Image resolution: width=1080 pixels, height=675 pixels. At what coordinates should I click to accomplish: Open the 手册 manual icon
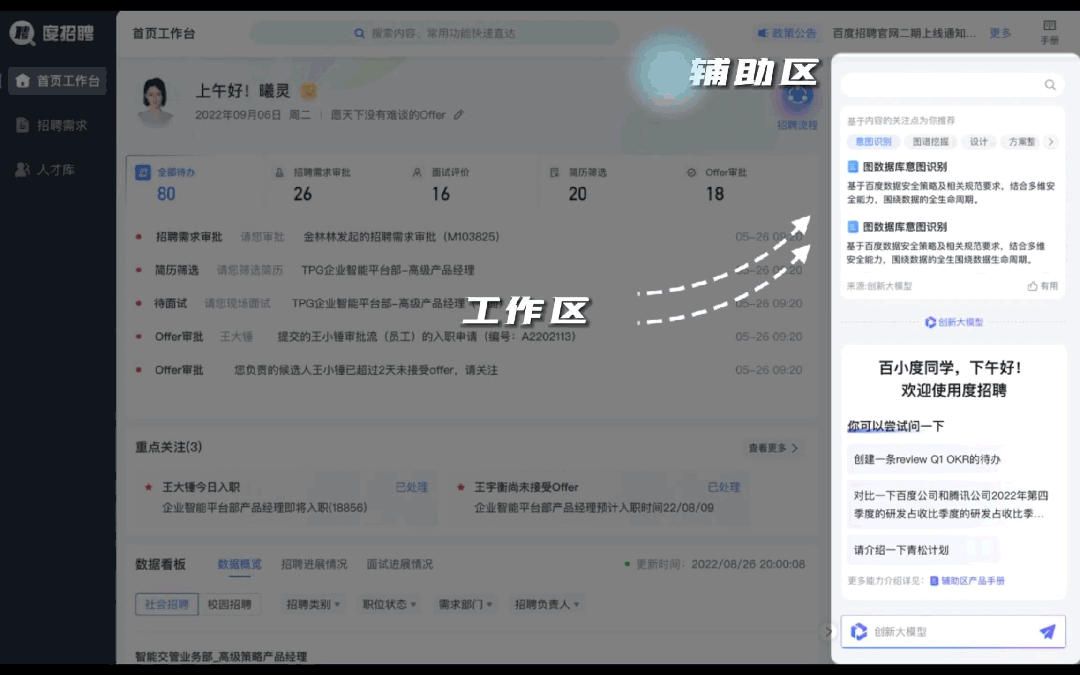[x=1049, y=32]
